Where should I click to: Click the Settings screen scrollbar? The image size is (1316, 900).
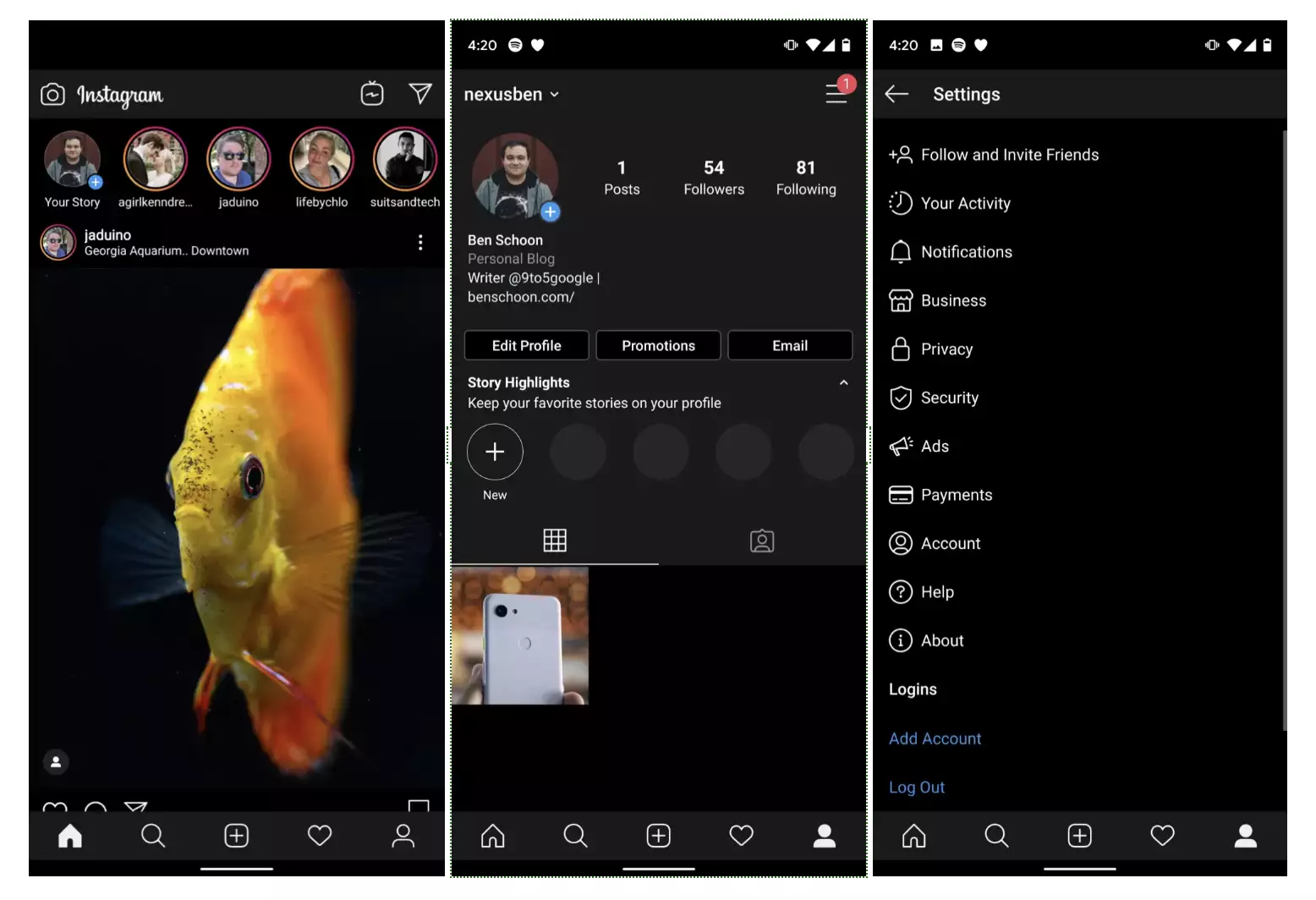click(1284, 430)
